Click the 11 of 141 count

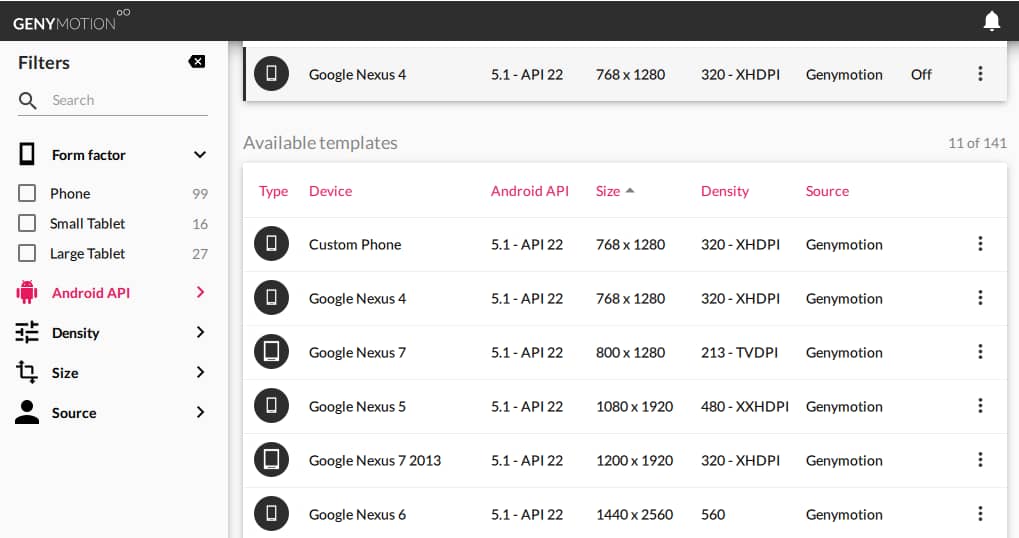click(x=977, y=143)
